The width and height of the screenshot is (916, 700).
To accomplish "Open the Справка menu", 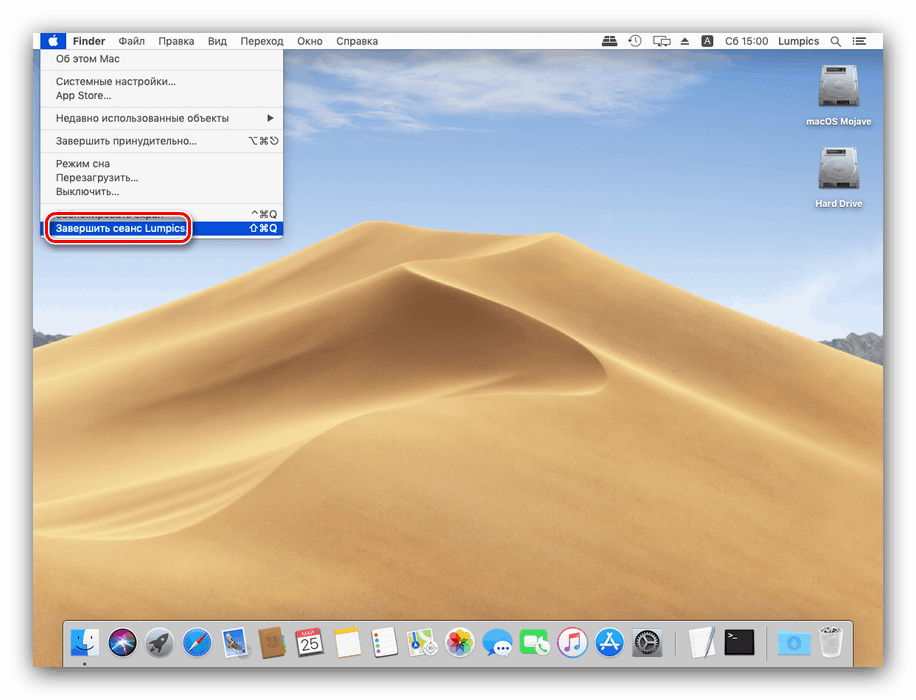I will click(x=357, y=41).
